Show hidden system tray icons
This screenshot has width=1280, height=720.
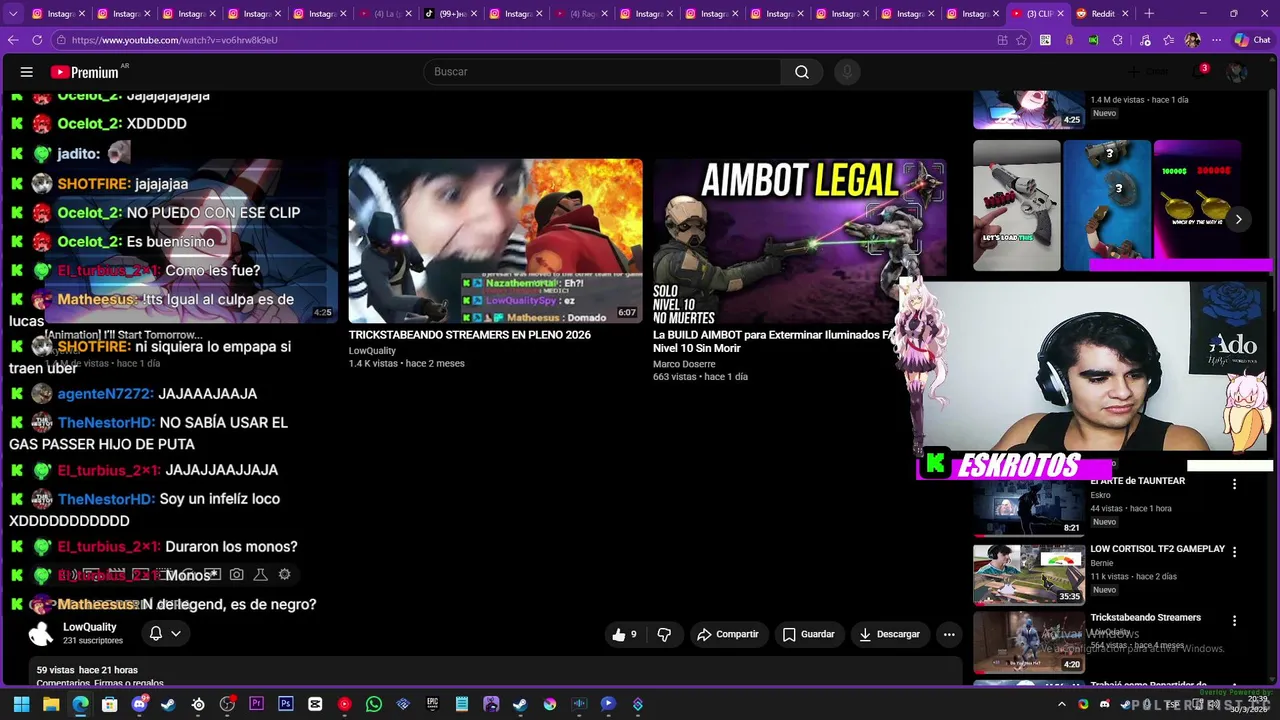tap(1062, 704)
